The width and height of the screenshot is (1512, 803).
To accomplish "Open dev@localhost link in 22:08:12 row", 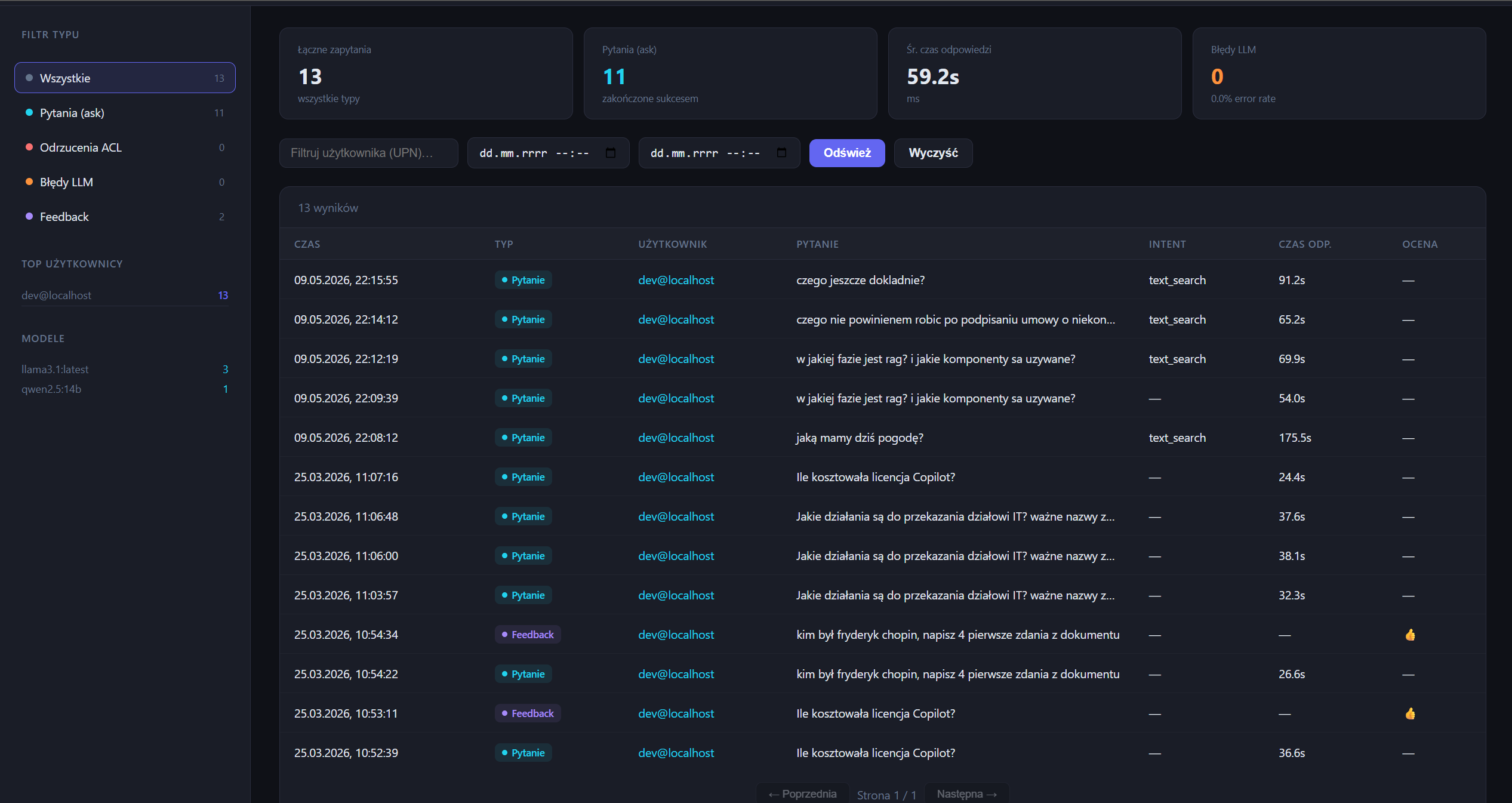I will [676, 438].
